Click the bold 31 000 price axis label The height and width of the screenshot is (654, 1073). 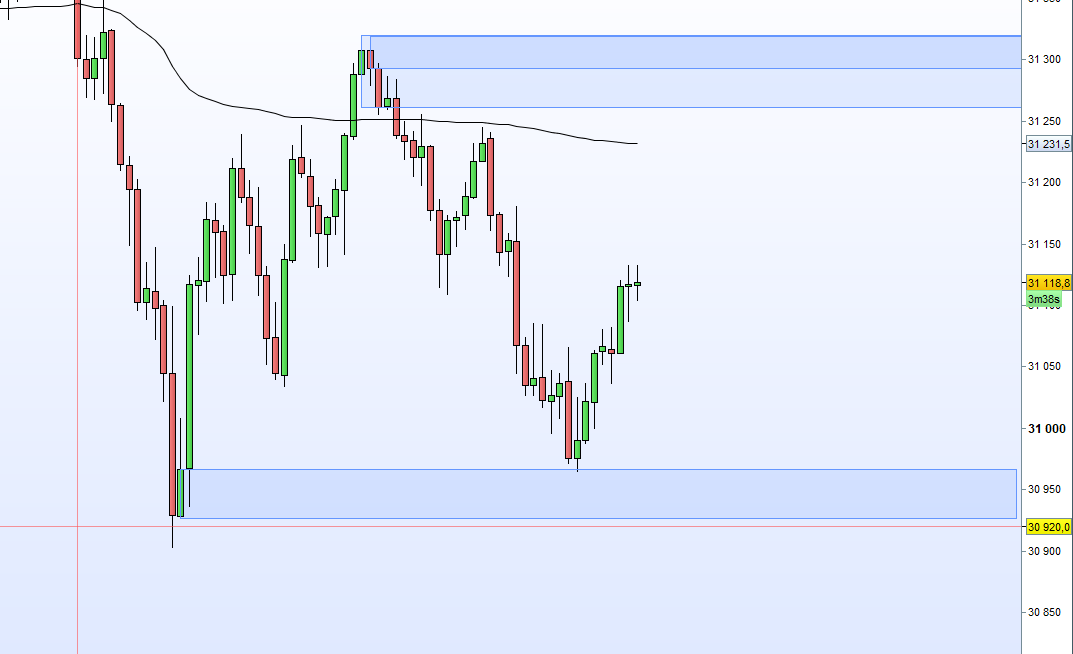(x=1044, y=429)
